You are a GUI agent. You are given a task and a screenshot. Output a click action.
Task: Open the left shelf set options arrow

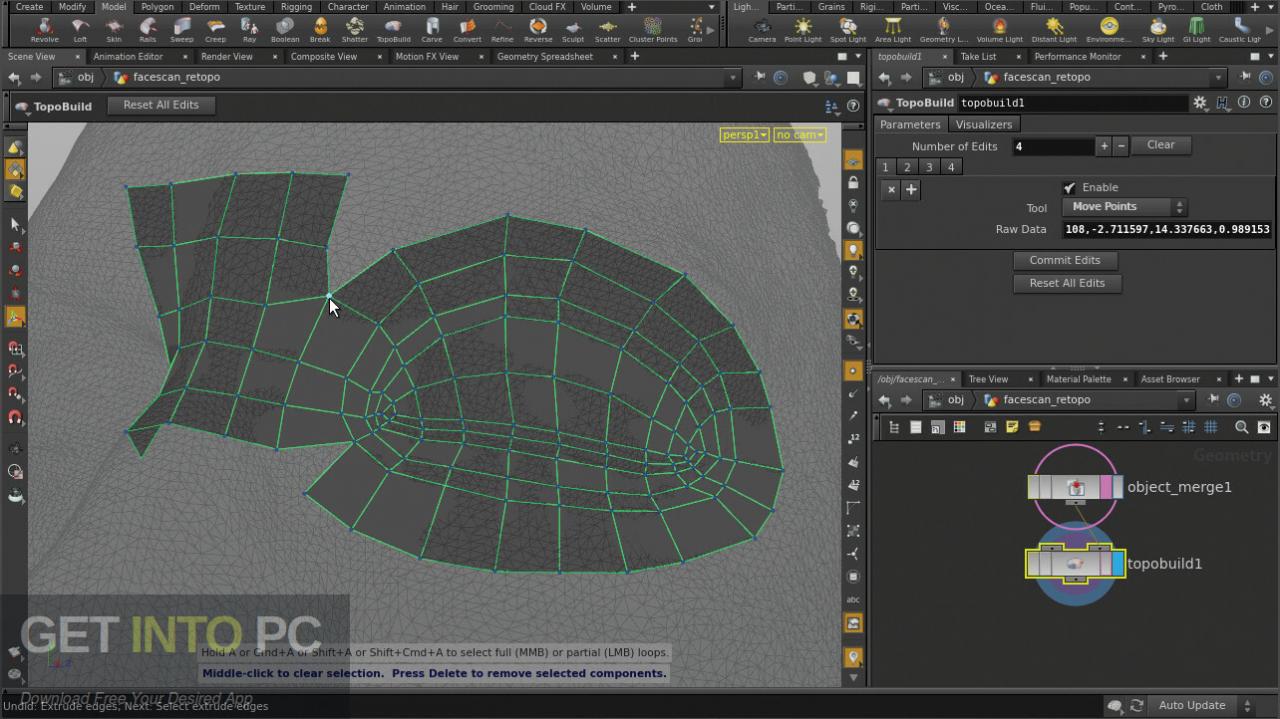click(712, 7)
